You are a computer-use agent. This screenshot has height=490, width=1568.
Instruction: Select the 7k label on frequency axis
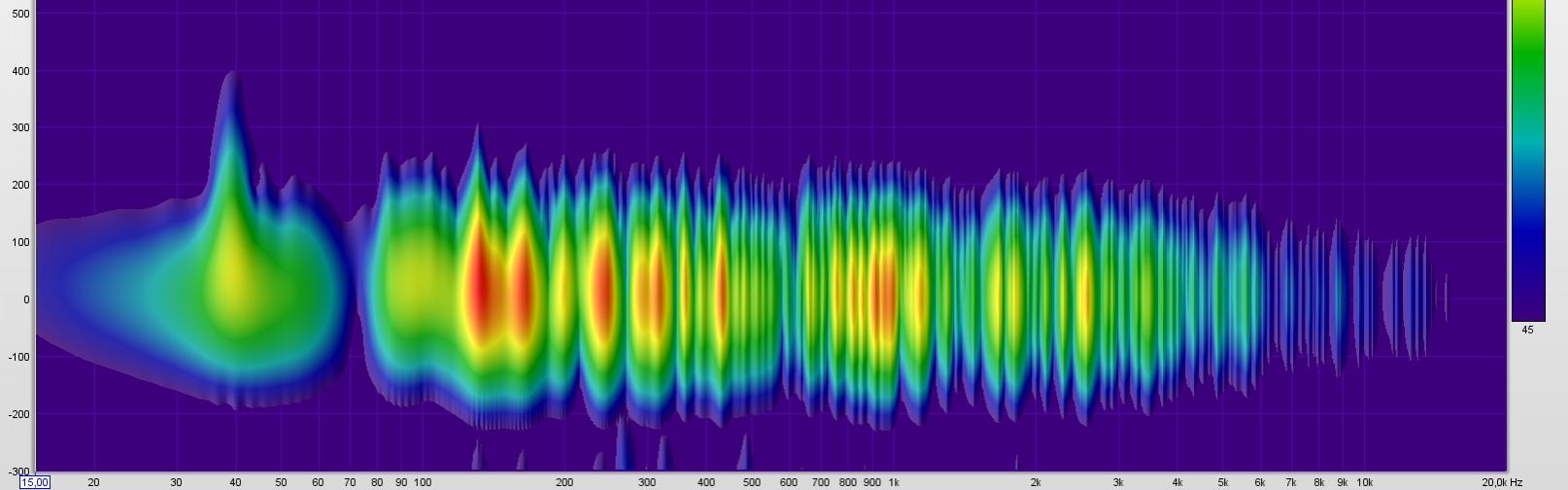pyautogui.click(x=1291, y=482)
